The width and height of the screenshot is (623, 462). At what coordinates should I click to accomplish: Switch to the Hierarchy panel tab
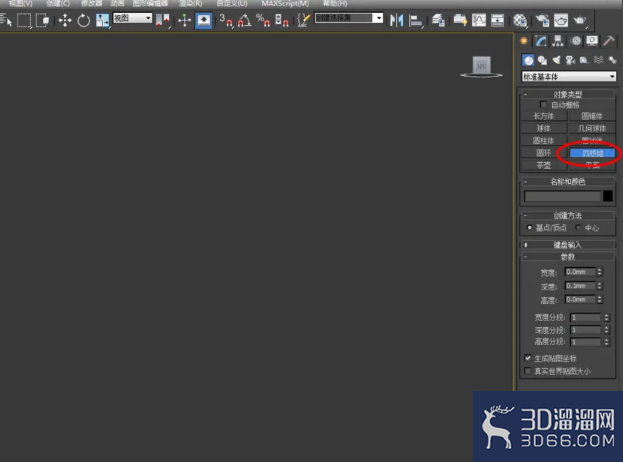point(558,41)
